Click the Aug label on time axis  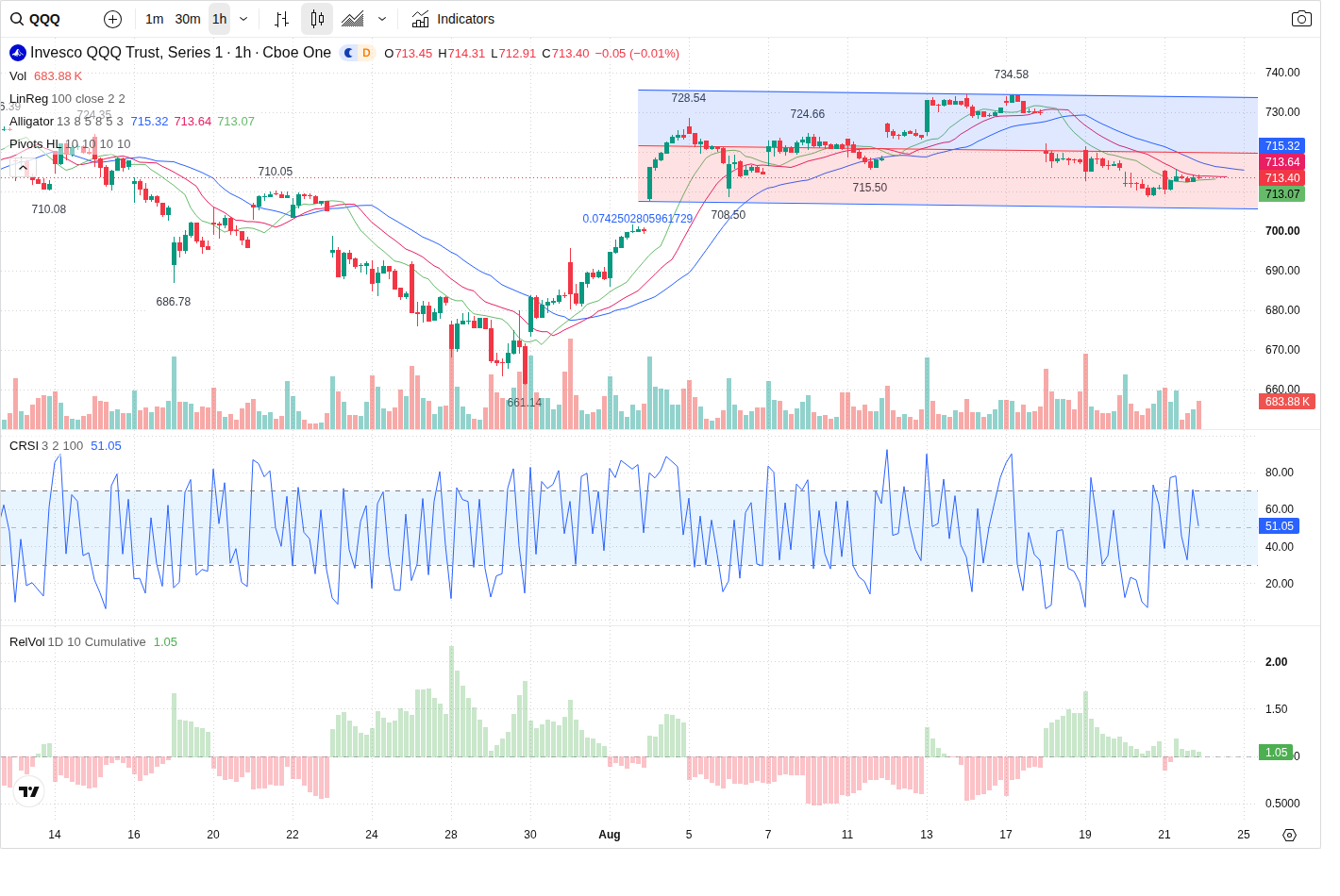(x=610, y=835)
